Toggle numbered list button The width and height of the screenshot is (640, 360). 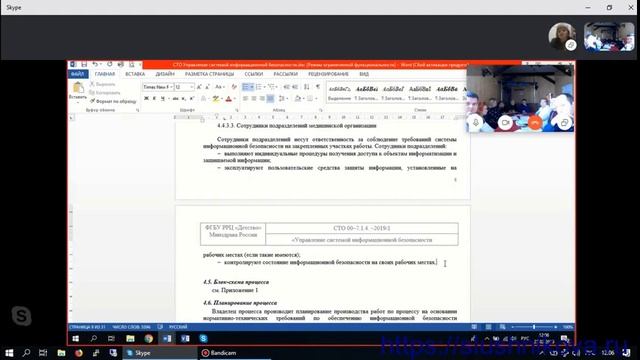pyautogui.click(x=258, y=87)
